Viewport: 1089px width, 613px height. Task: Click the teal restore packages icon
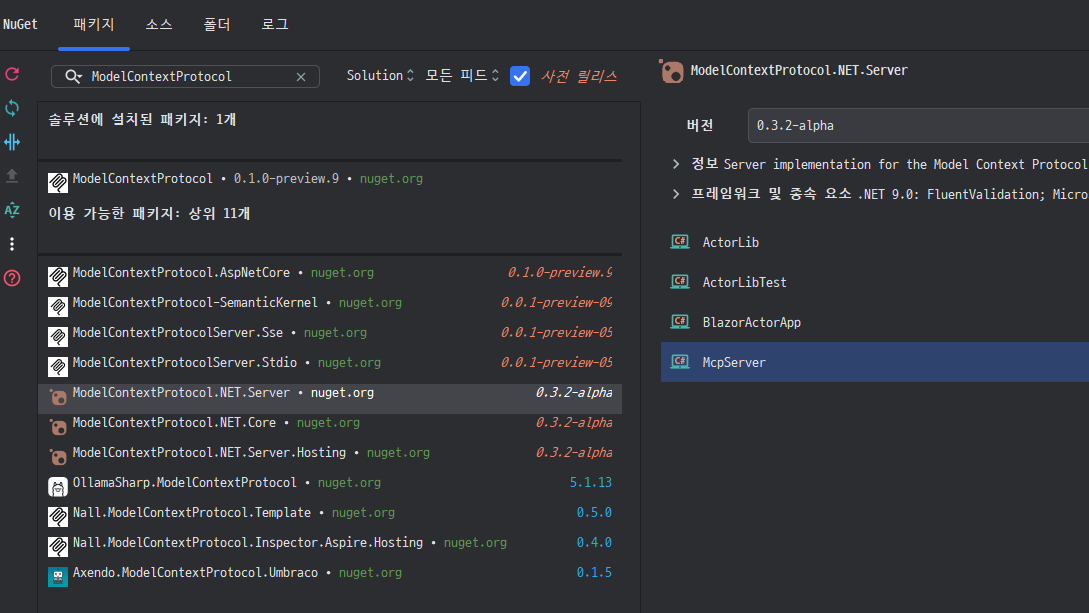(12, 108)
